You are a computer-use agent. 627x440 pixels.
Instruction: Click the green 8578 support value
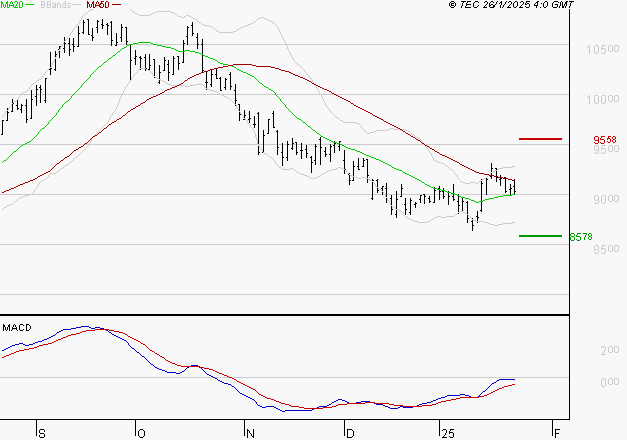tap(581, 237)
